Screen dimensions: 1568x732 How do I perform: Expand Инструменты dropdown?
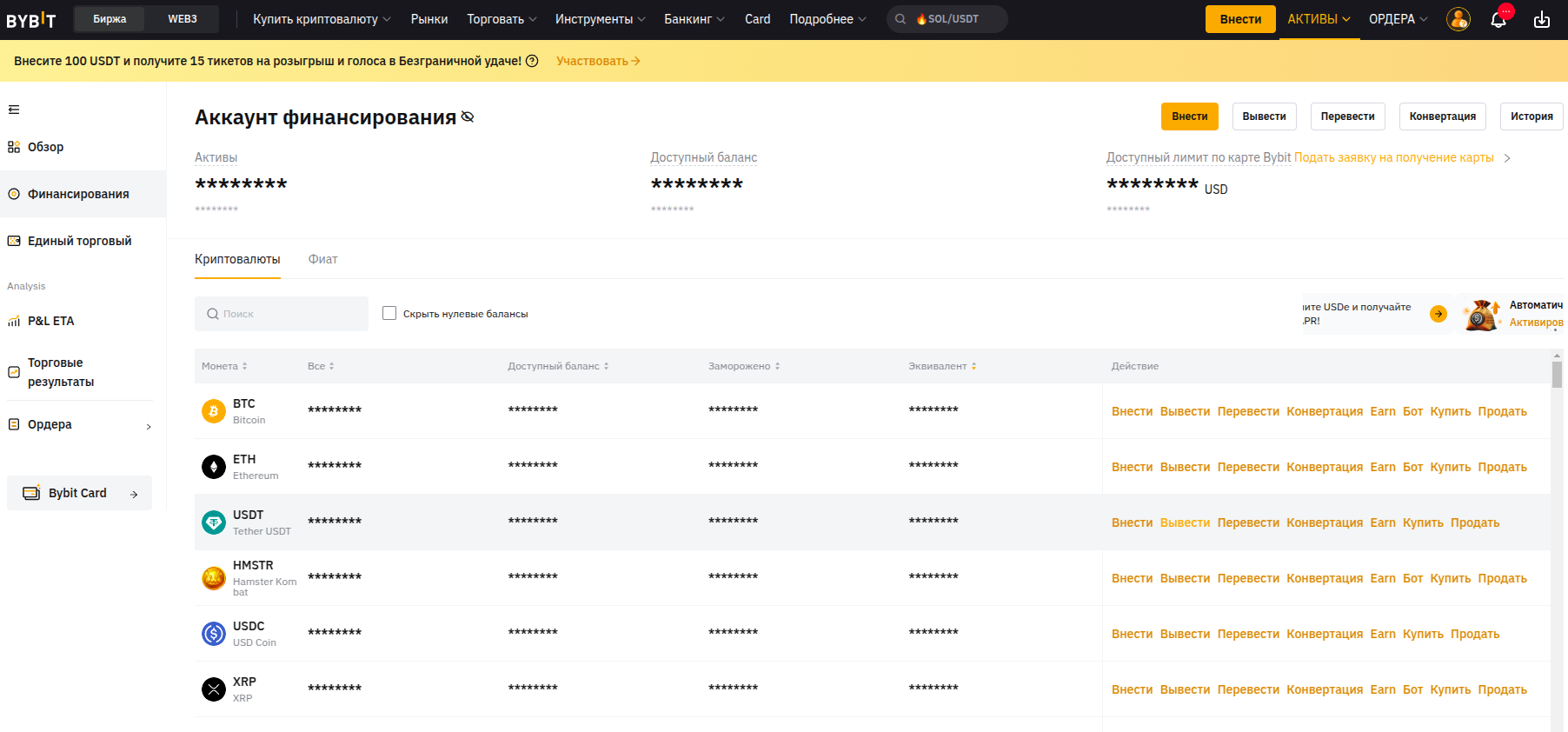pyautogui.click(x=600, y=19)
